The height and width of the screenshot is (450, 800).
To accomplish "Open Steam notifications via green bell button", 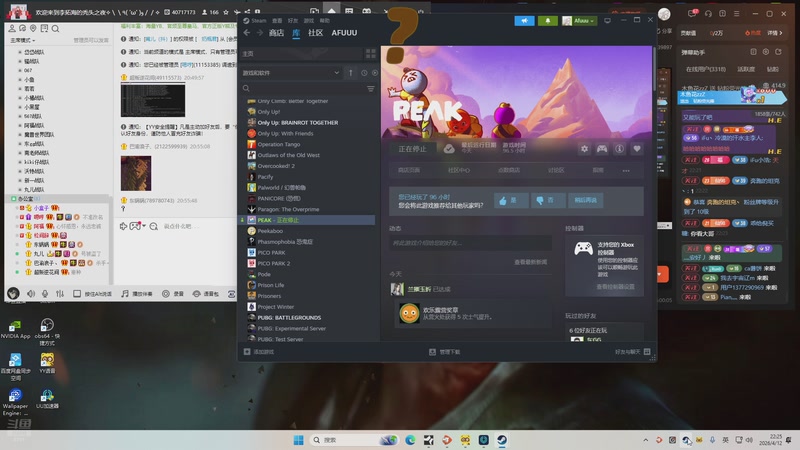I will [548, 20].
